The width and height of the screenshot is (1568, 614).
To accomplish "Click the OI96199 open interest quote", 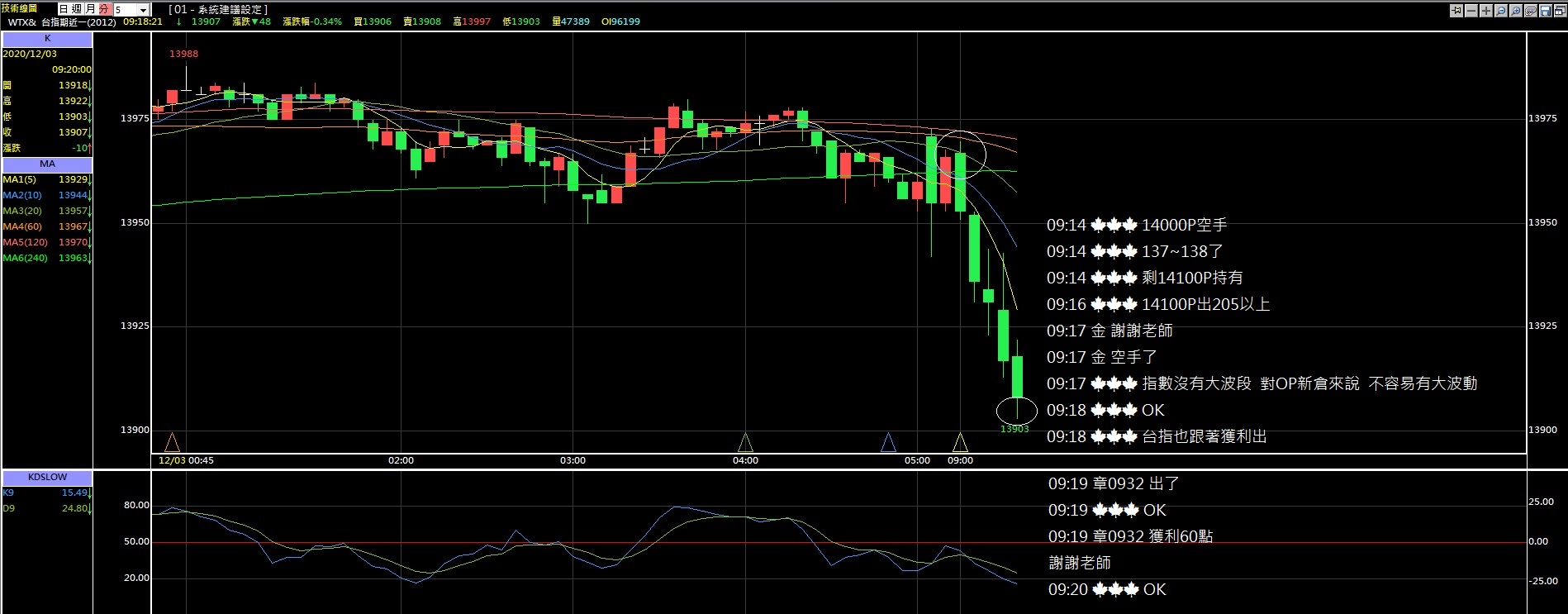I will click(x=620, y=21).
